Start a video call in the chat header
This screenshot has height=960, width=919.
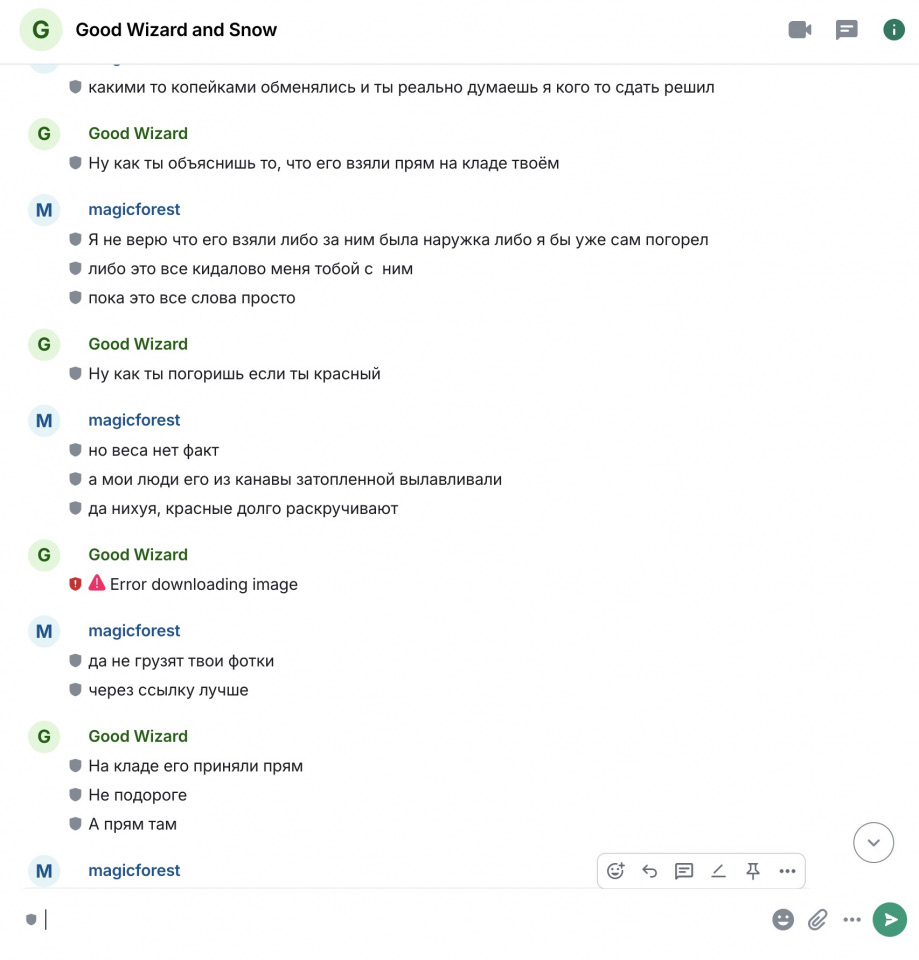coord(800,29)
